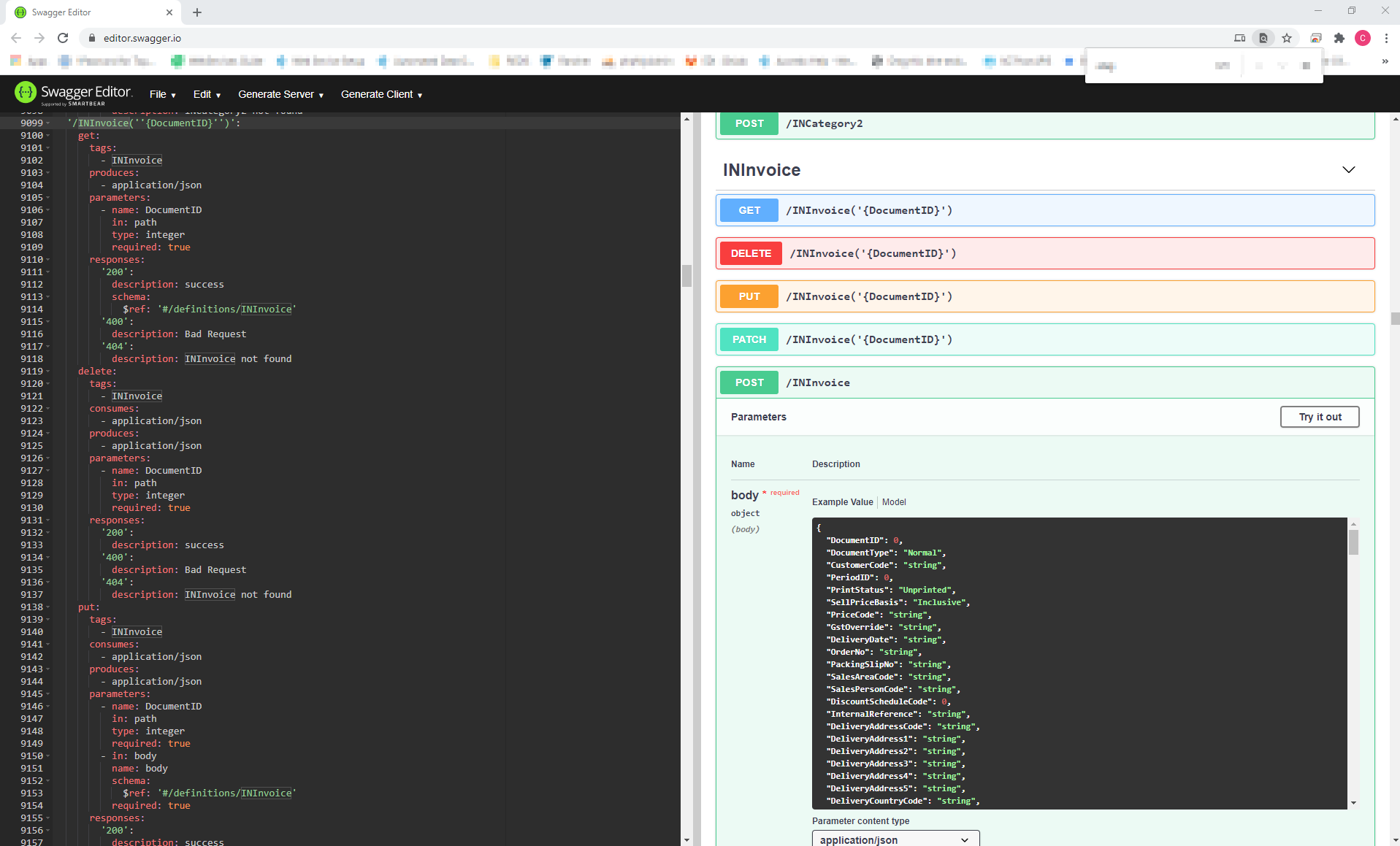Viewport: 1400px width, 846px height.
Task: Click "description: Bad Request" on line 9116
Action: (179, 334)
